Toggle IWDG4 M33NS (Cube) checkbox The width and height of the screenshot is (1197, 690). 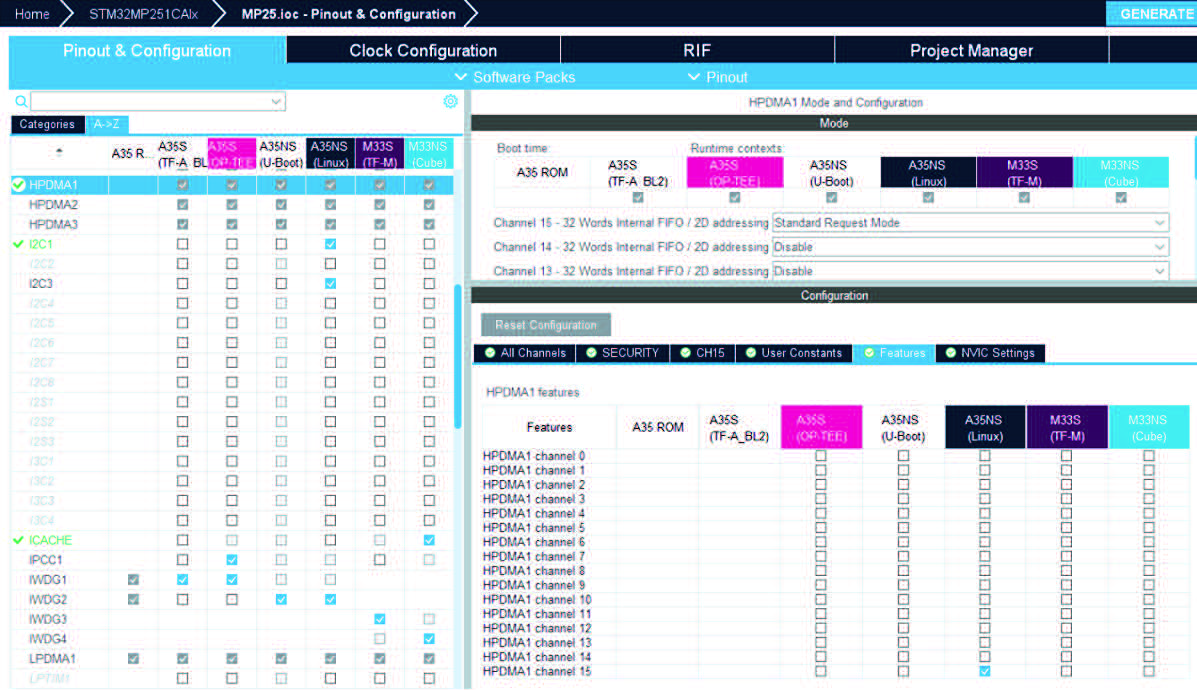tap(429, 639)
